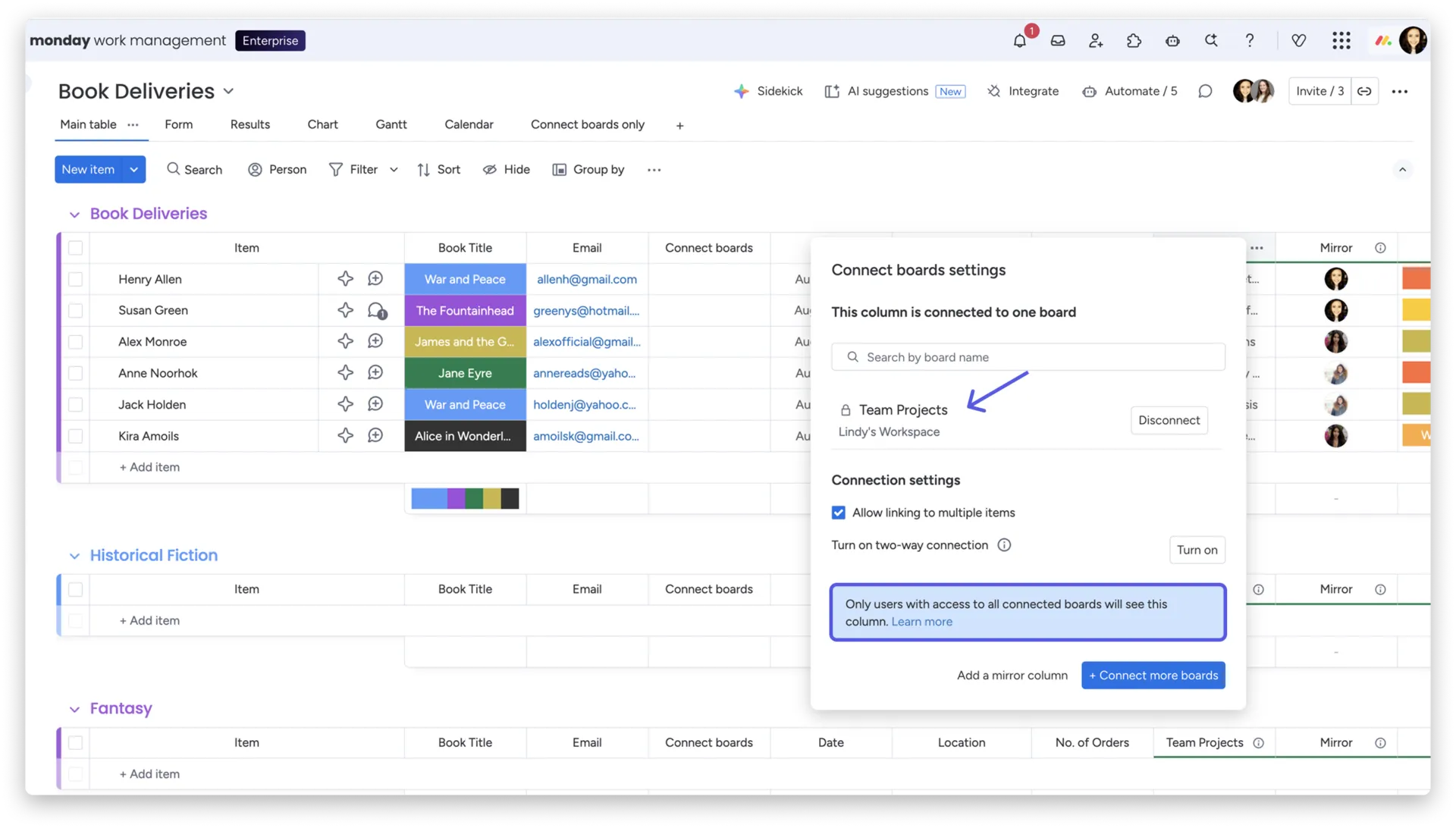Open the Hide columns tool

pos(507,170)
